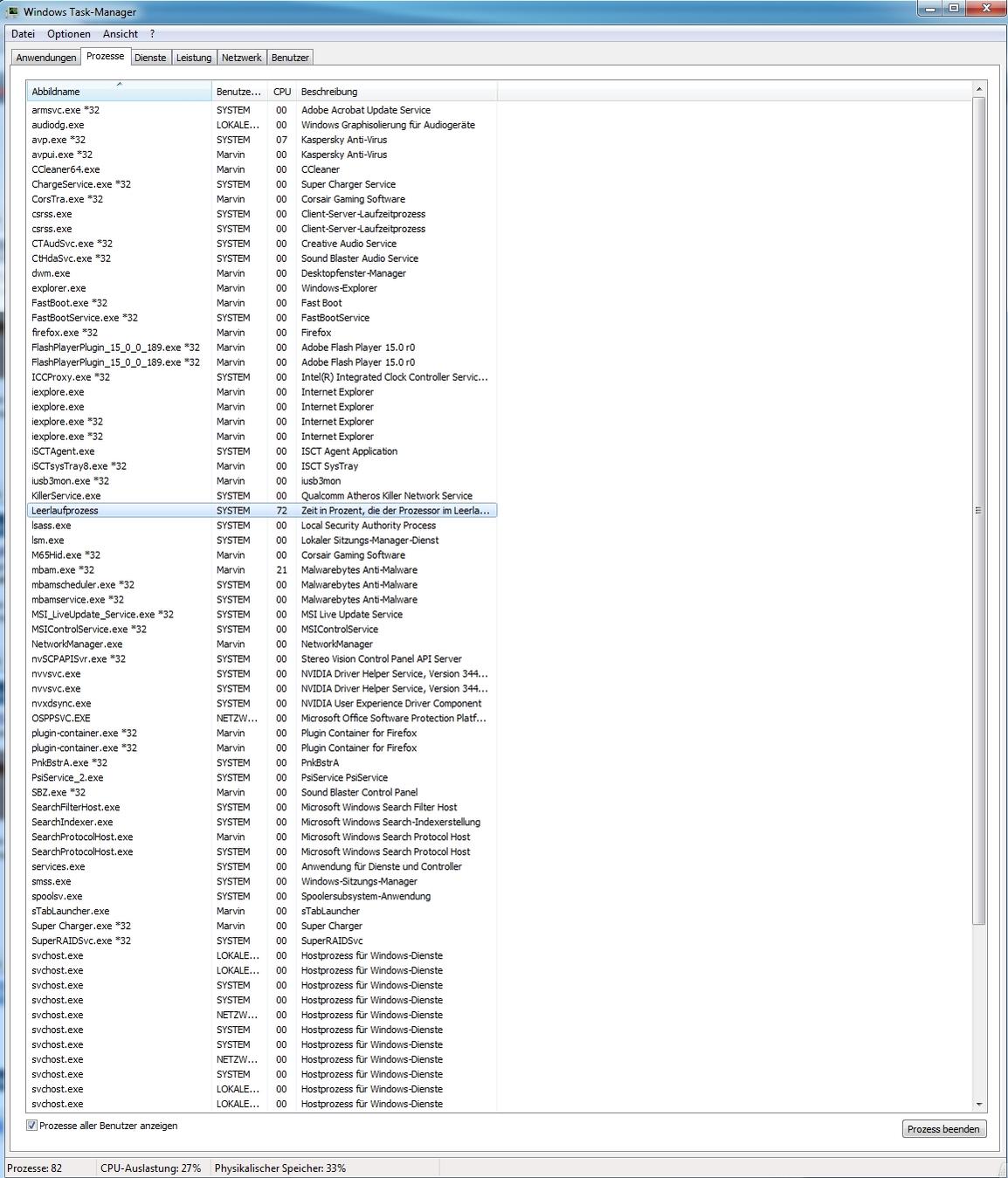Select the mbamscheduler.exe *32 process
The width and height of the screenshot is (1008, 1178).
click(262, 585)
